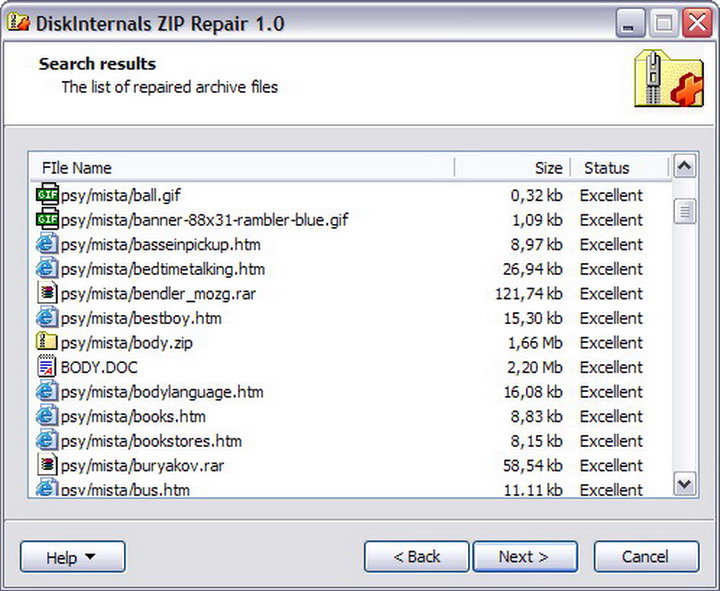Screen dimensions: 720x591
Task: Click the GIF icon beside banner-88x31-rambler-blue.gif
Action: (47, 220)
